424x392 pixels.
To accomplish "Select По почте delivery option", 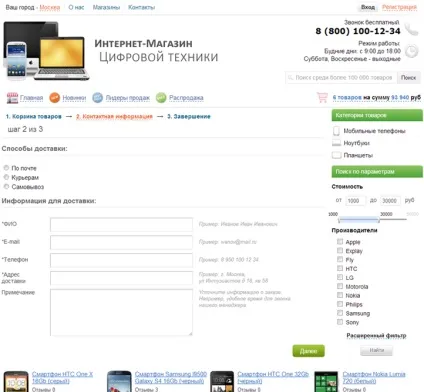I will (6, 168).
